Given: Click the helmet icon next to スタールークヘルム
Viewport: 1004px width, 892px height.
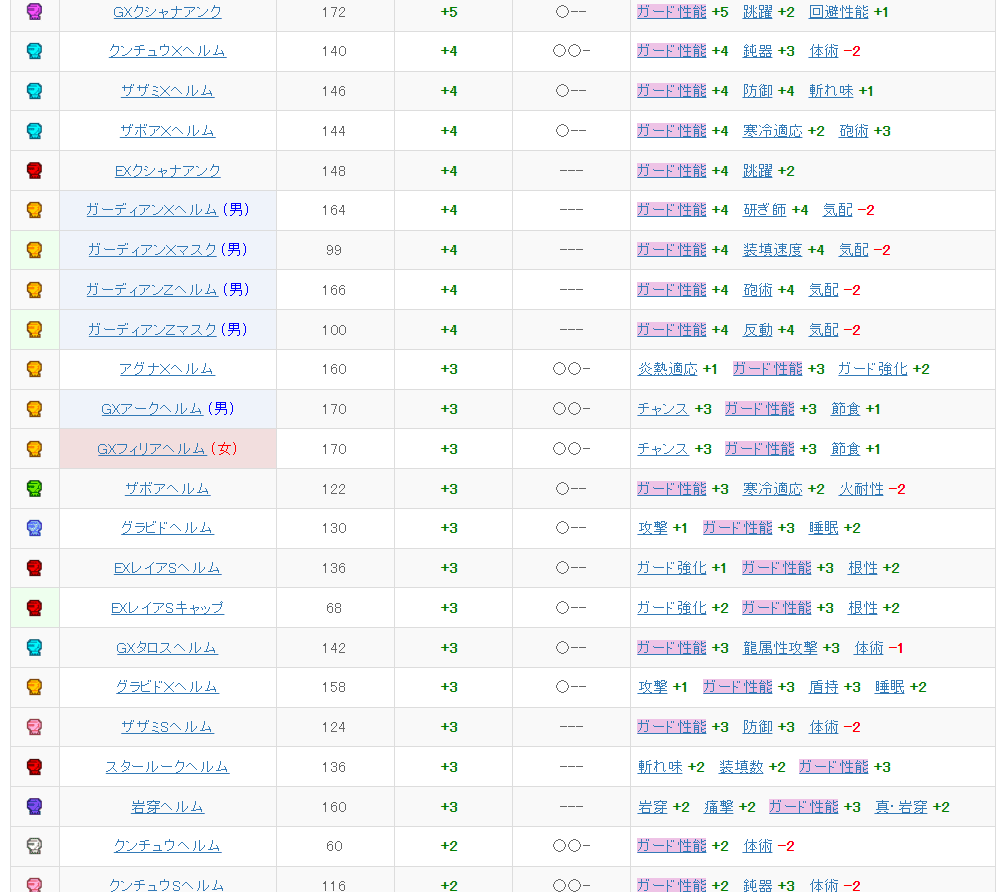Looking at the screenshot, I should pos(34,767).
